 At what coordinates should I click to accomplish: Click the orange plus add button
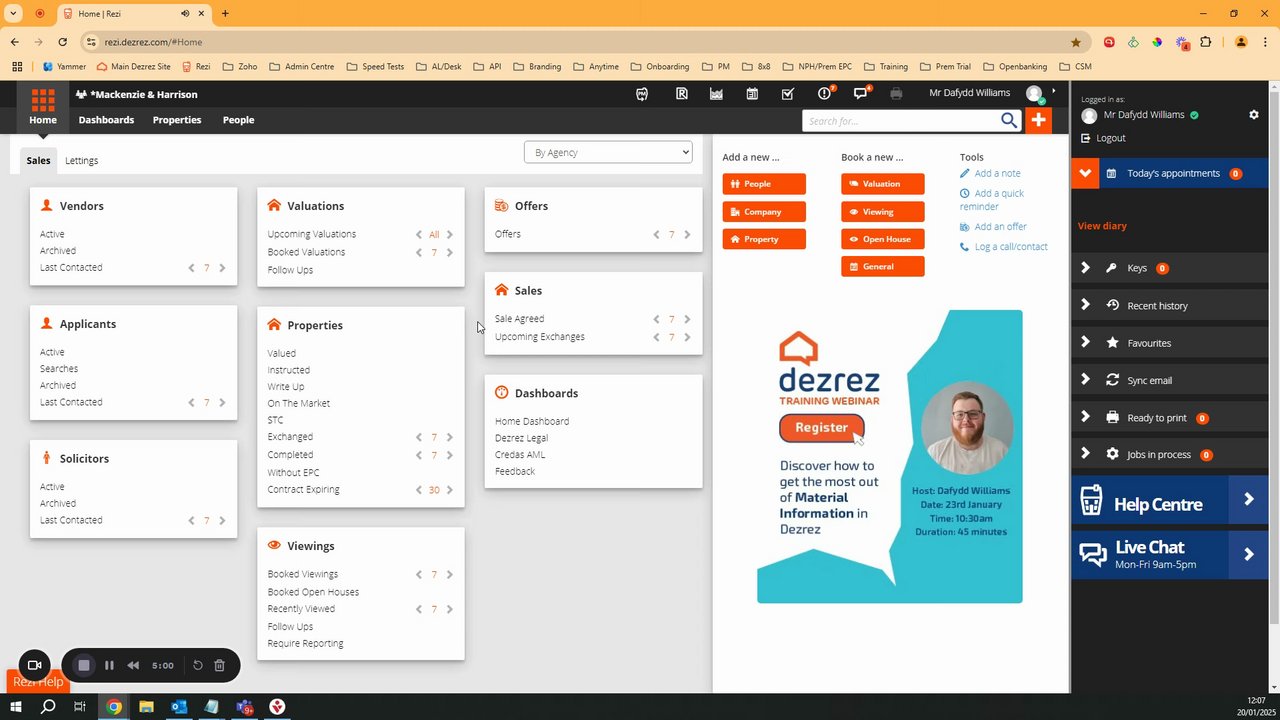coord(1038,120)
